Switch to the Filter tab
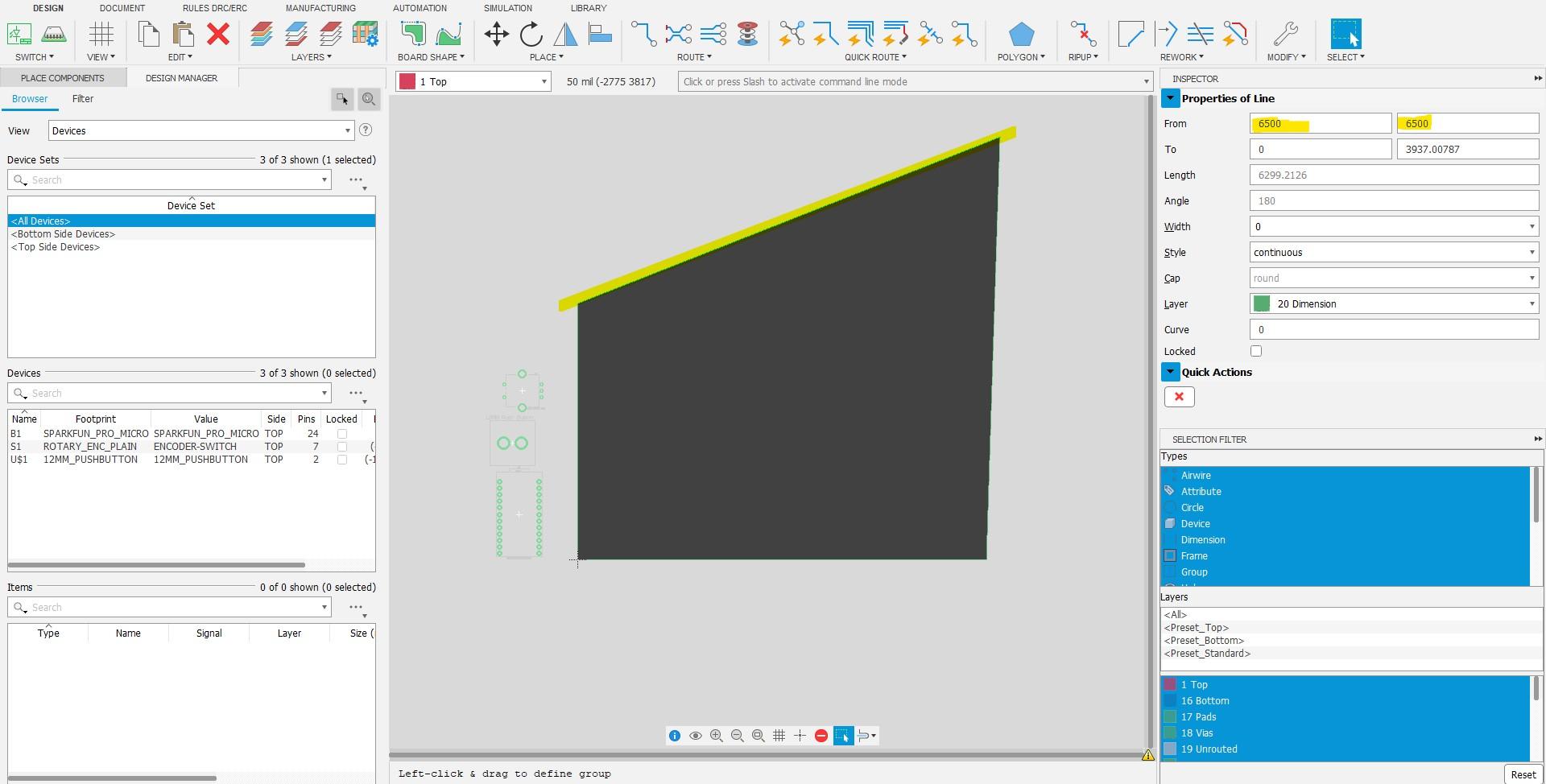1546x784 pixels. tap(83, 98)
